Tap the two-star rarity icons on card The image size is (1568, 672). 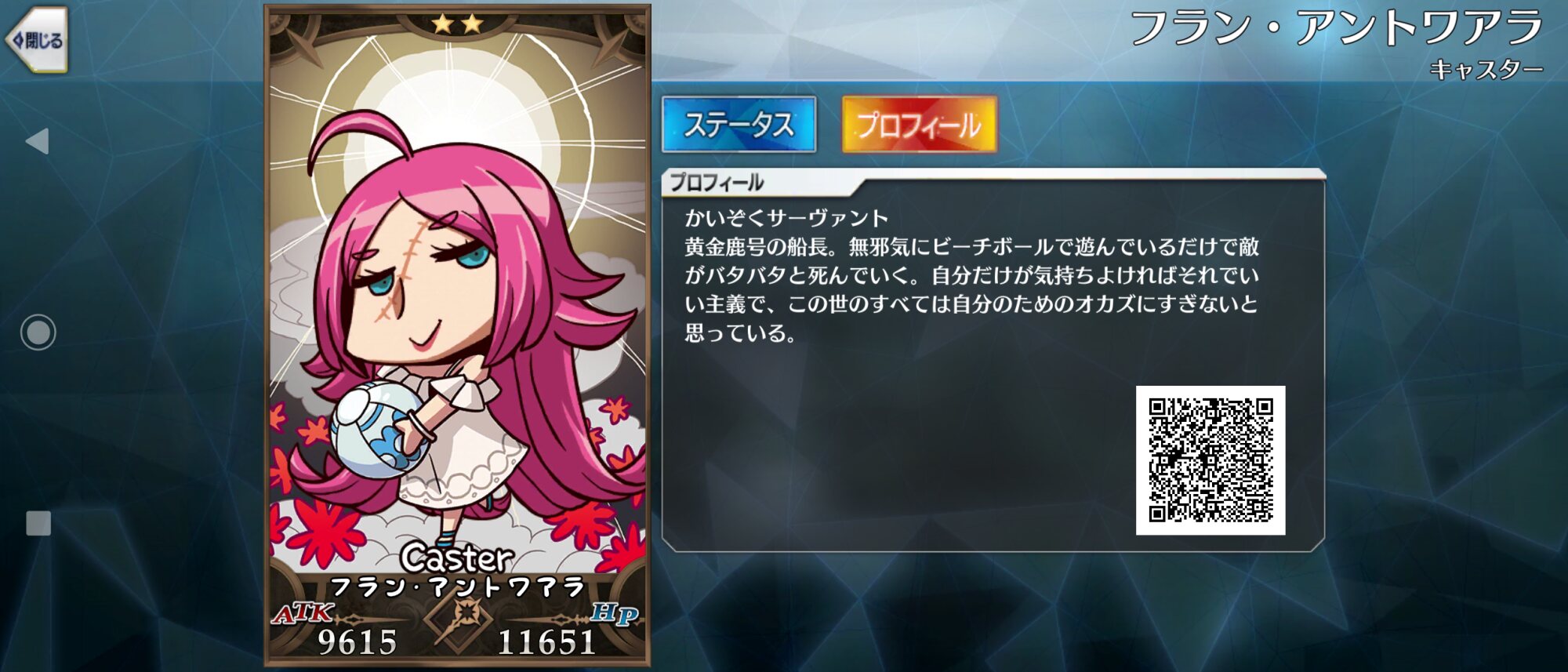pyautogui.click(x=458, y=24)
